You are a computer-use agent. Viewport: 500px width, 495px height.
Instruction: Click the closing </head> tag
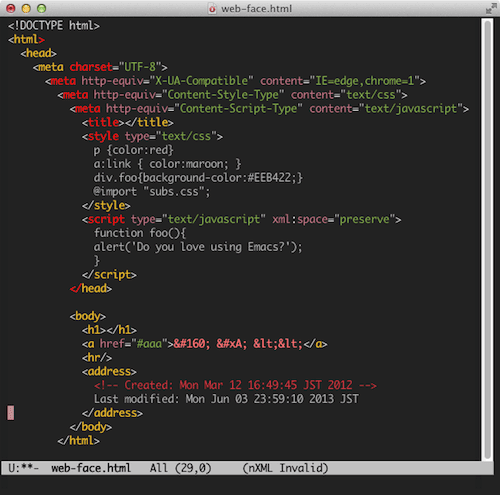coord(91,289)
